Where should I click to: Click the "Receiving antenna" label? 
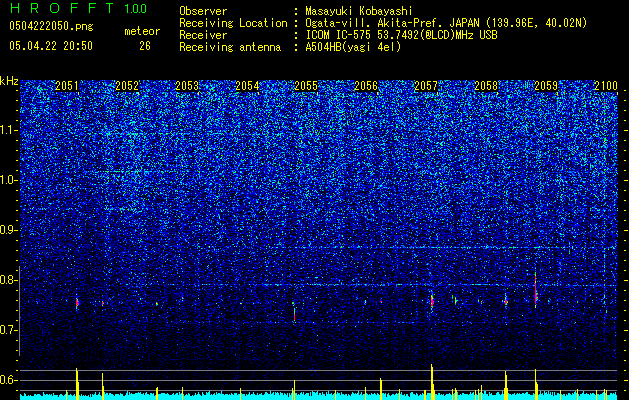point(230,47)
